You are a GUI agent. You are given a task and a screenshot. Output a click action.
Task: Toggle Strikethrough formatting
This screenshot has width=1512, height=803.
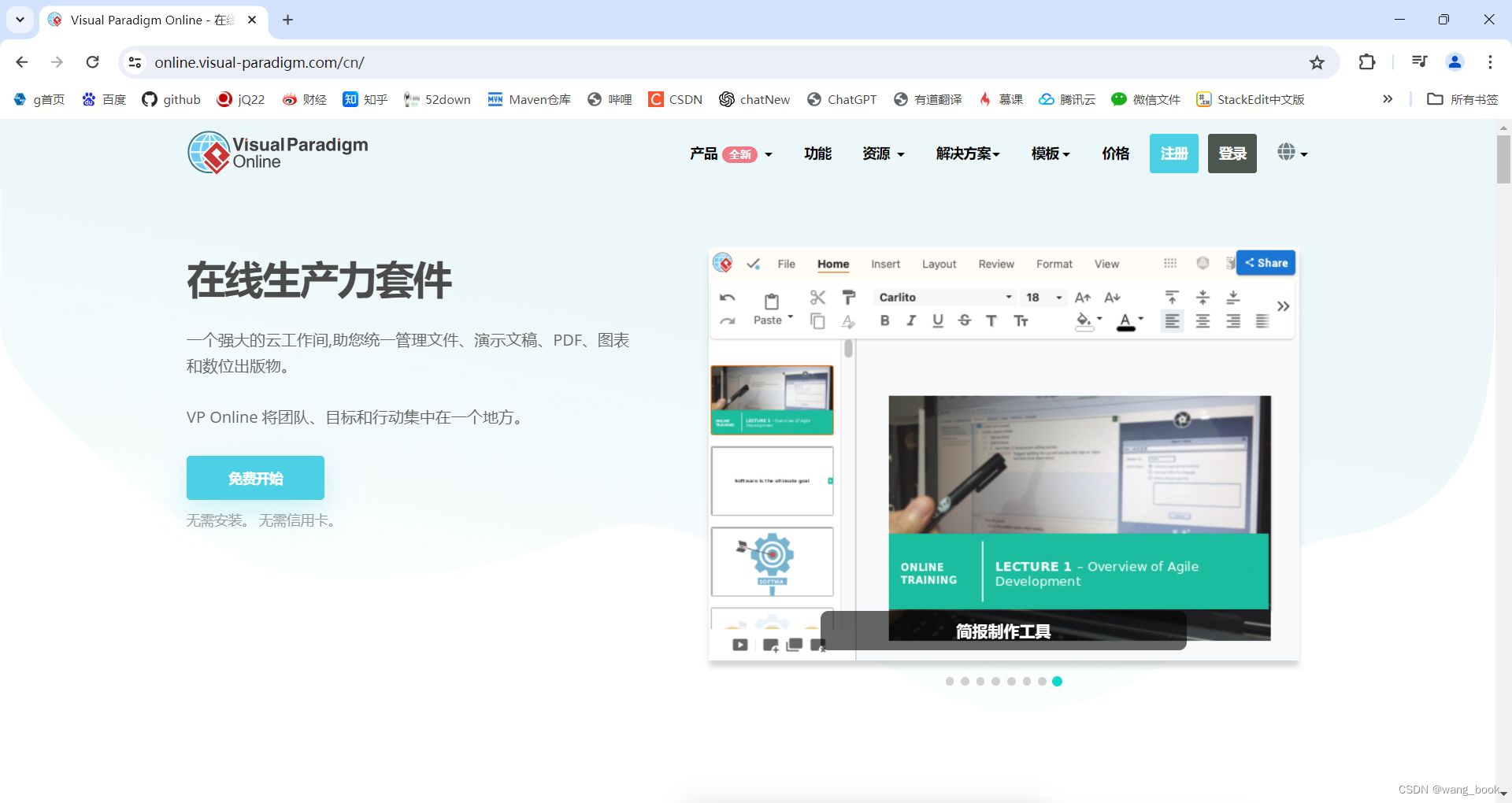(965, 320)
